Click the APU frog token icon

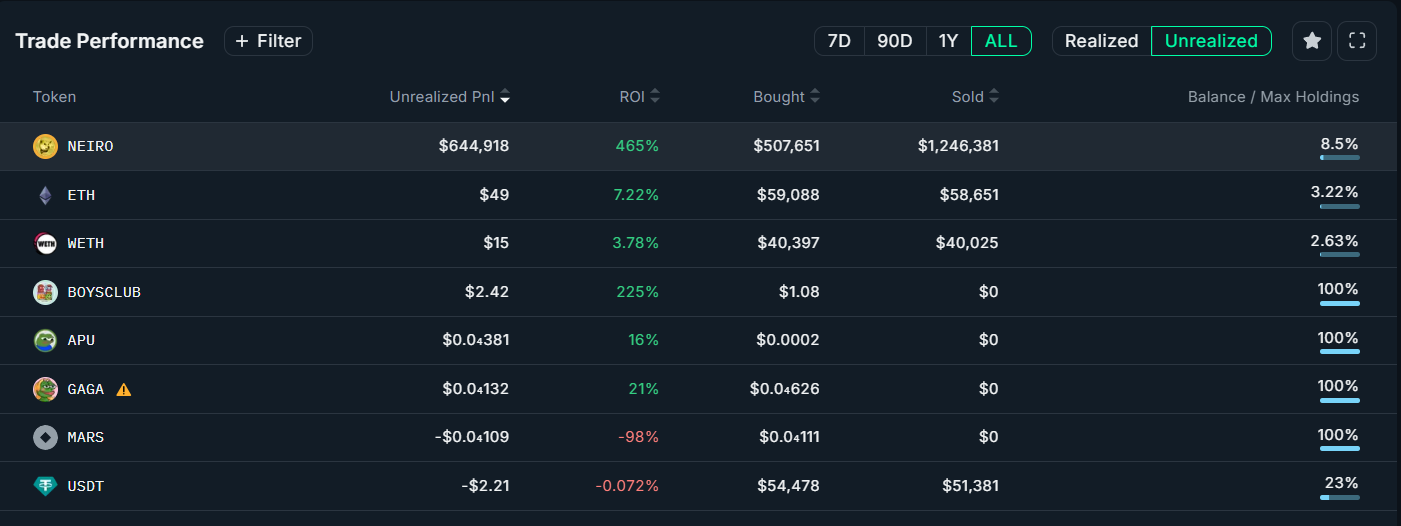pos(45,340)
